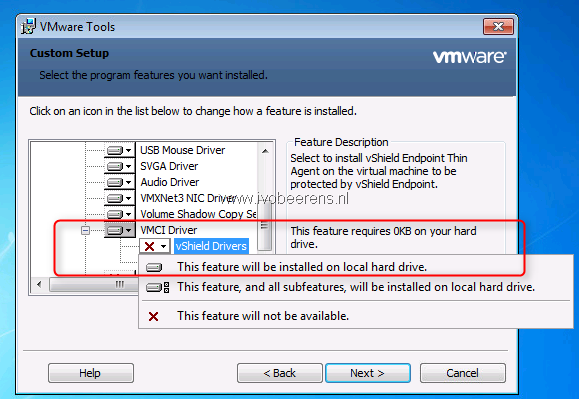The height and width of the screenshot is (399, 579).
Task: Click the vertical scrollbar thumb in feature list
Action: (264, 225)
